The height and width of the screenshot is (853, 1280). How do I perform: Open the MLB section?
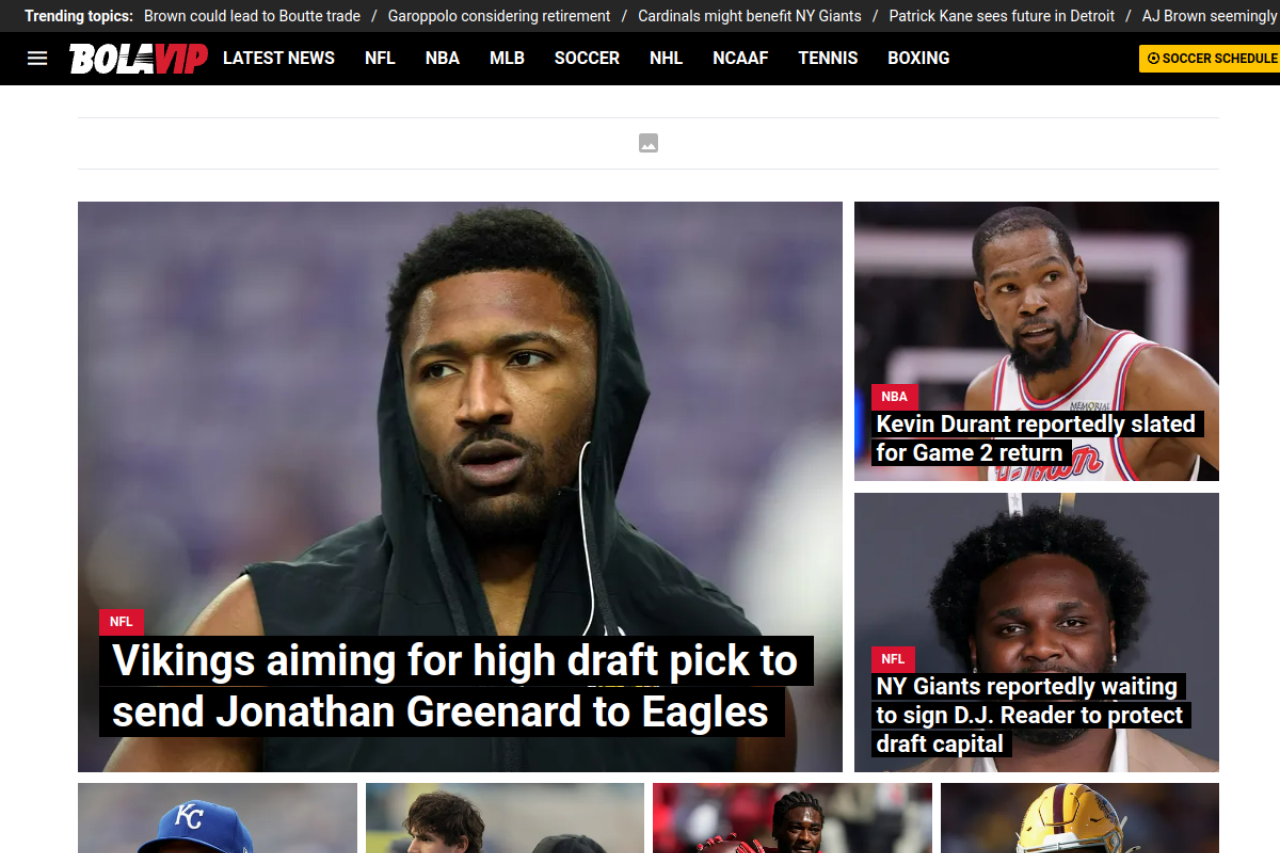507,58
